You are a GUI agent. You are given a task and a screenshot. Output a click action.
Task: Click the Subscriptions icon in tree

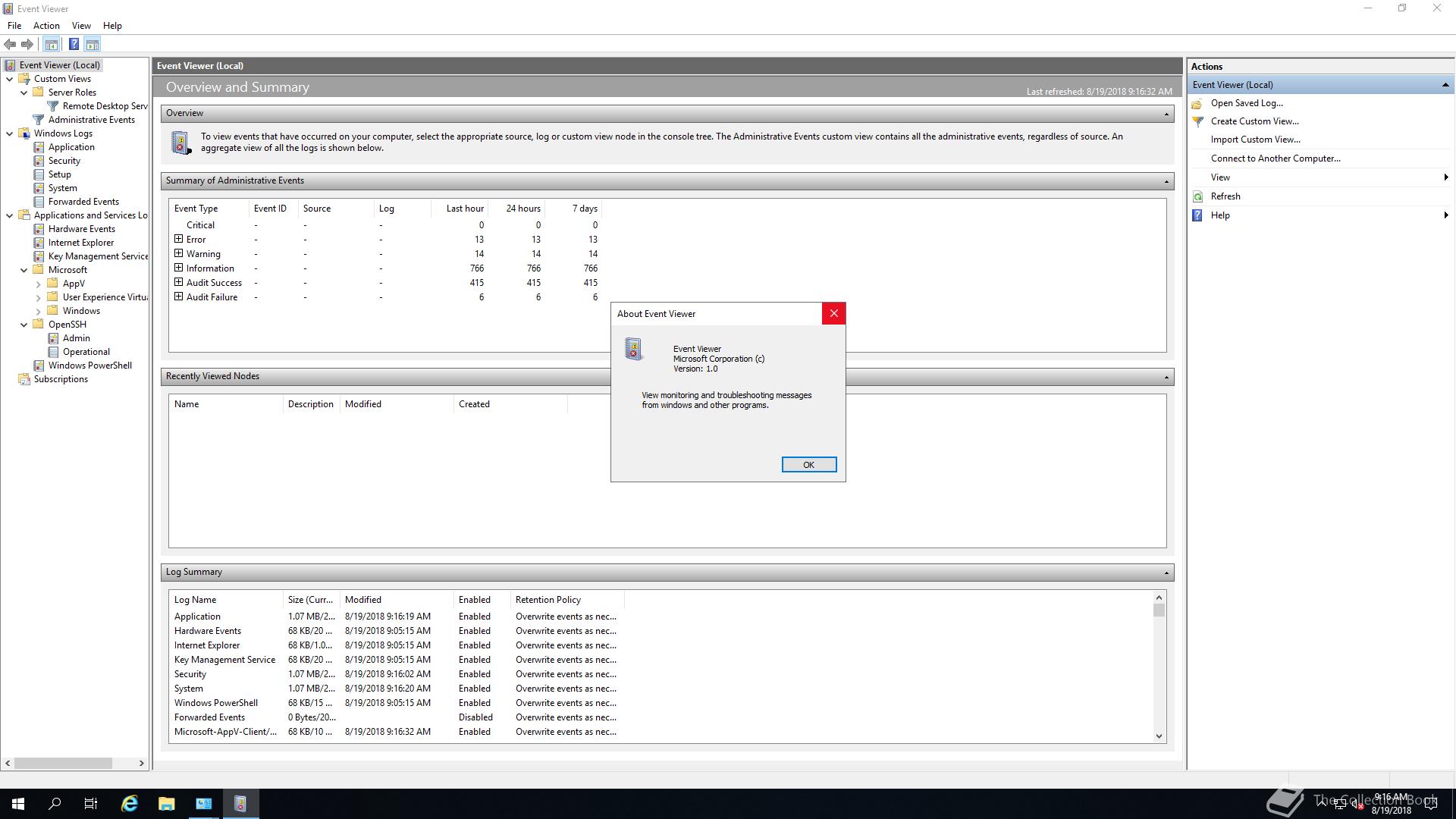(x=24, y=379)
